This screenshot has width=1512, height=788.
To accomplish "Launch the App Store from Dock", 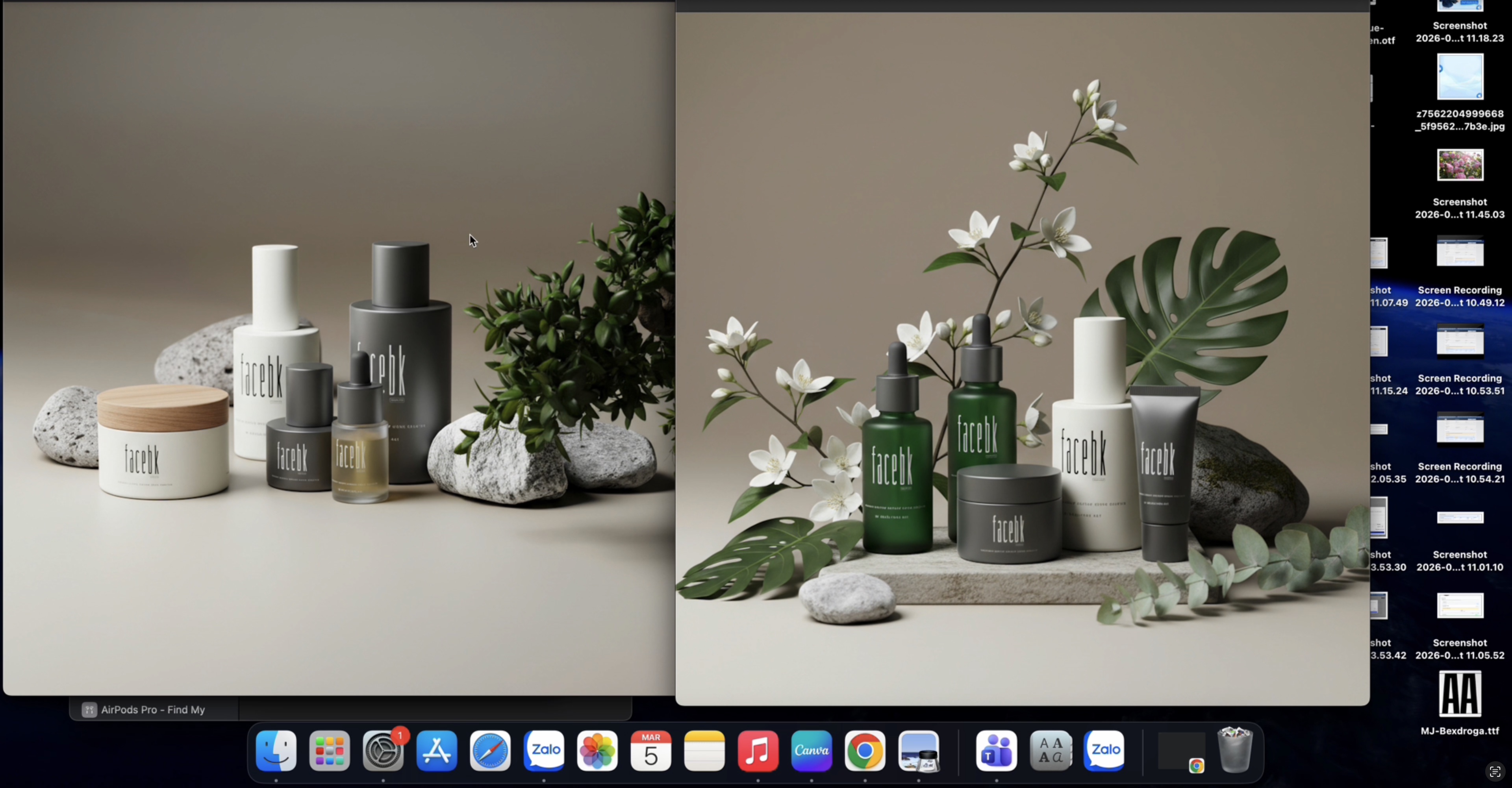I will (x=437, y=751).
